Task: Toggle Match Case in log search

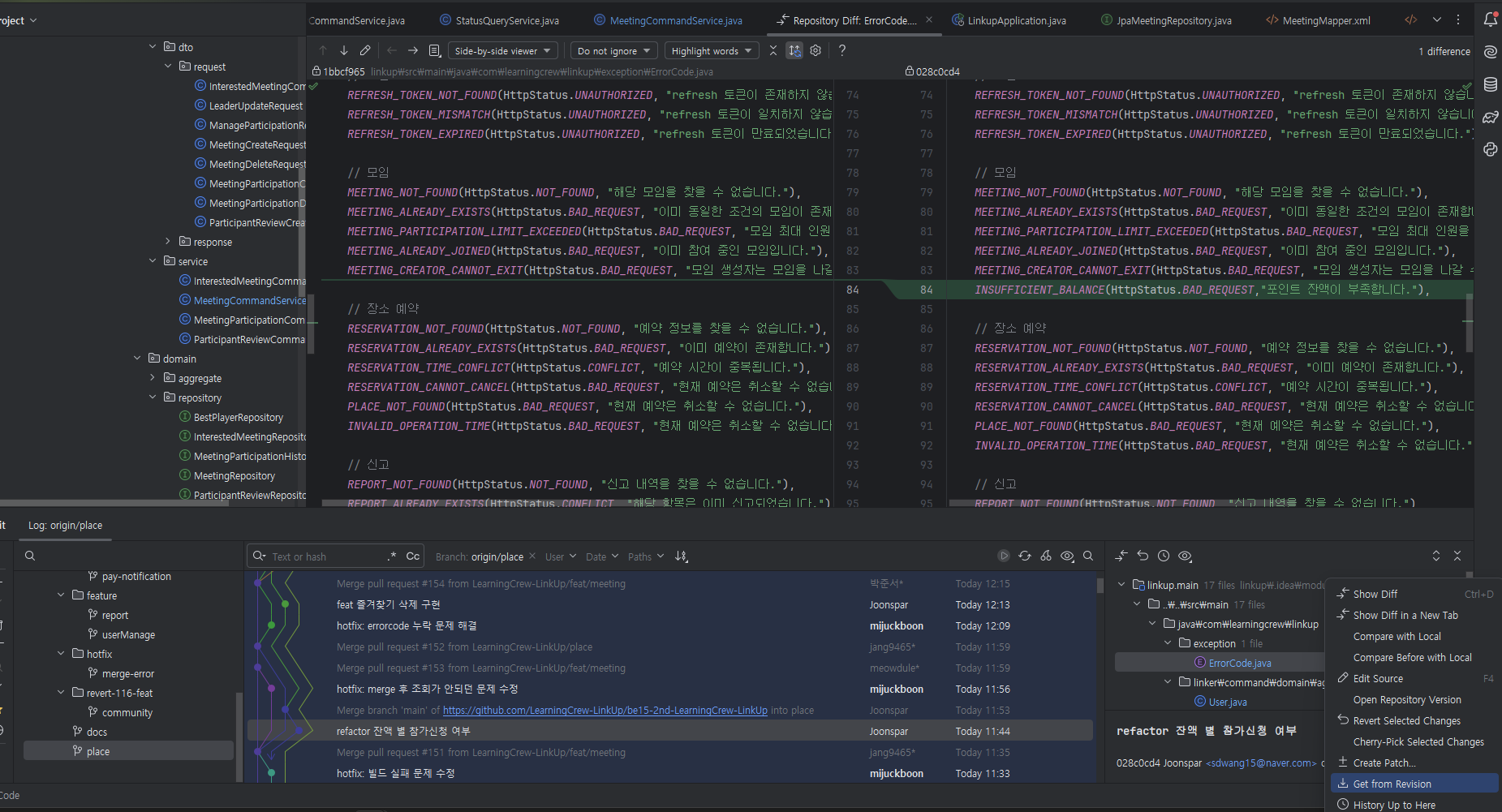Action: 413,556
